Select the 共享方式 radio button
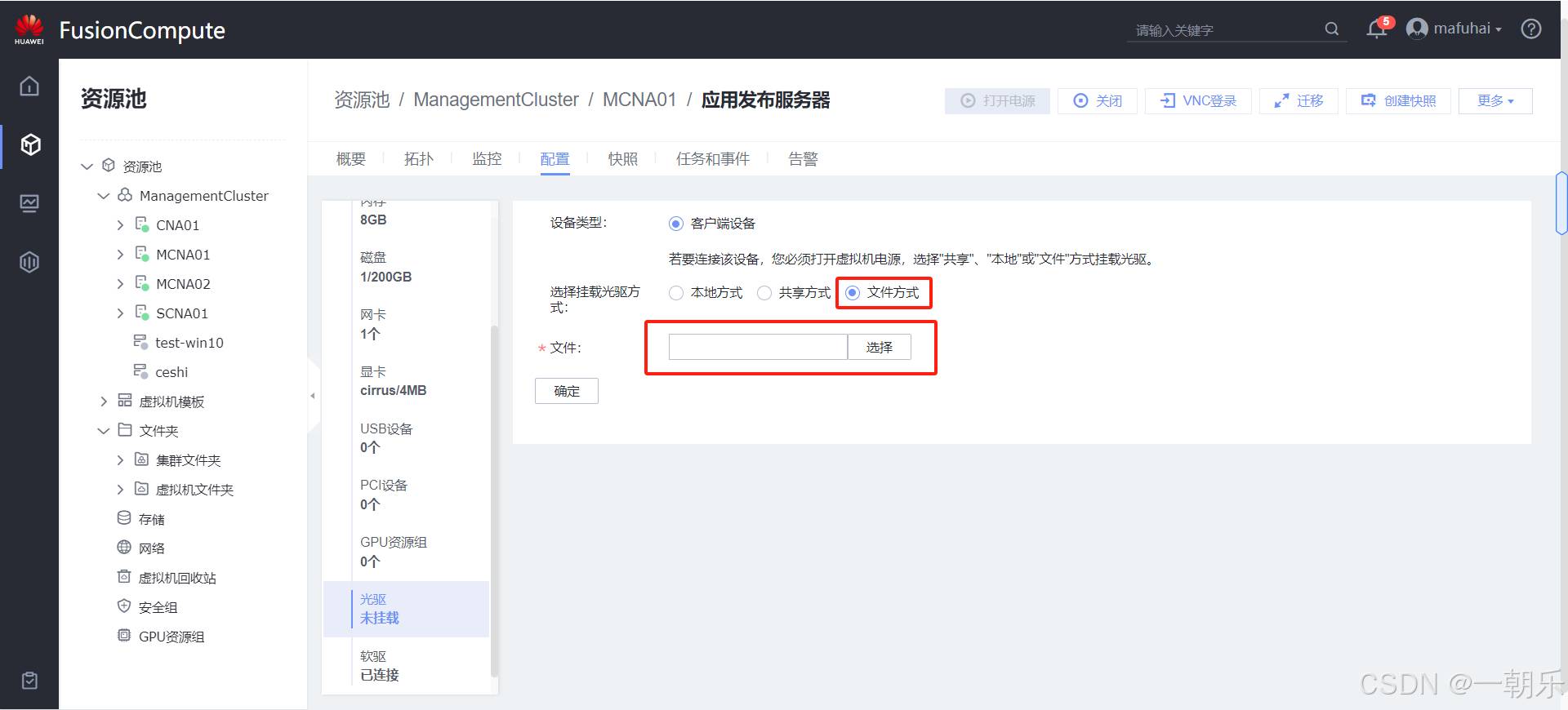Viewport: 1568px width, 710px height. (764, 293)
